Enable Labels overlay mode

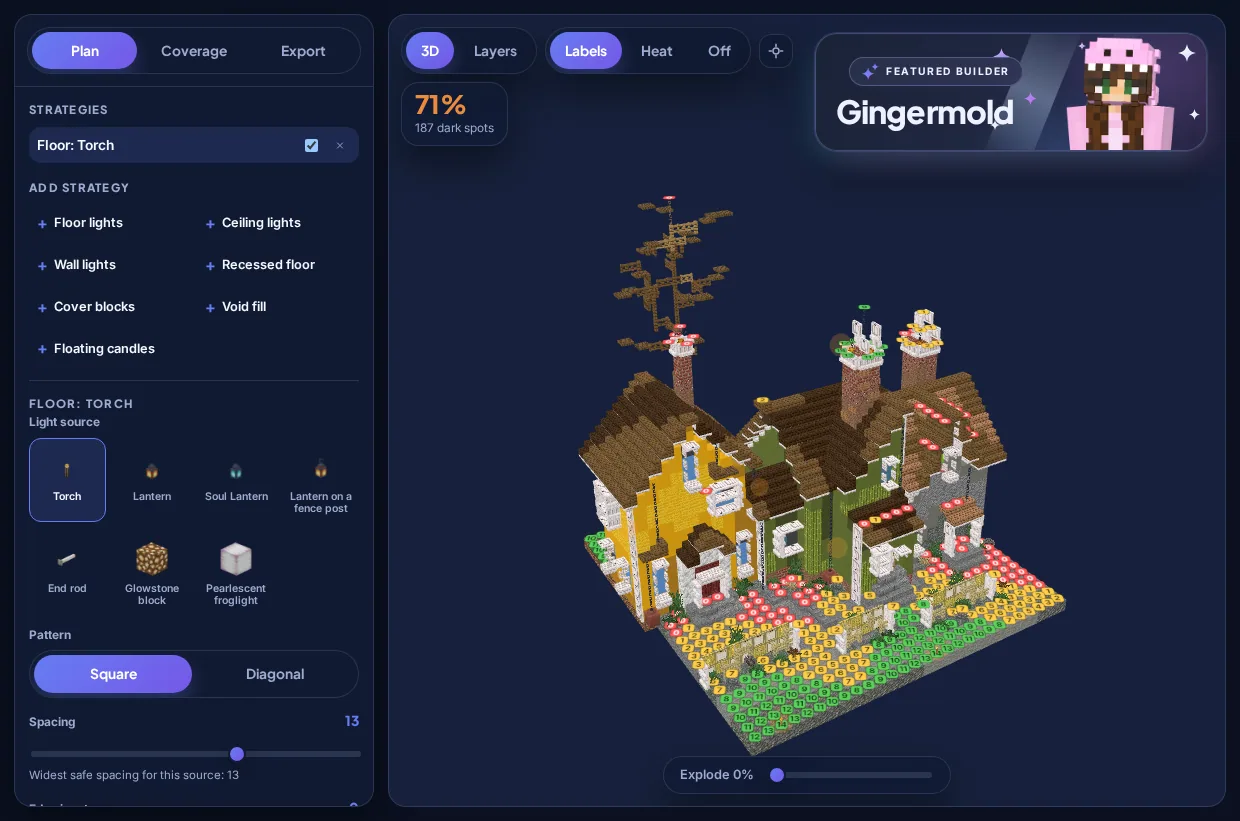coord(586,51)
